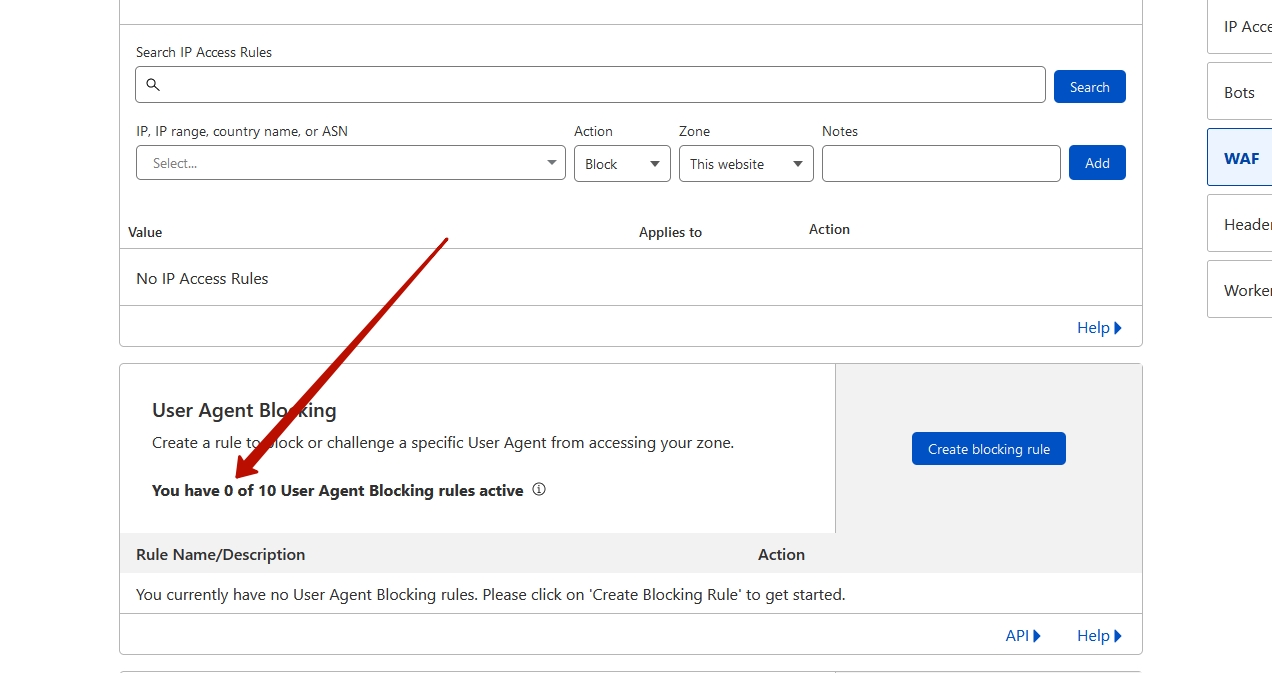This screenshot has height=673, width=1272.
Task: Open the API link in User Agent Blocking
Action: click(x=1022, y=636)
